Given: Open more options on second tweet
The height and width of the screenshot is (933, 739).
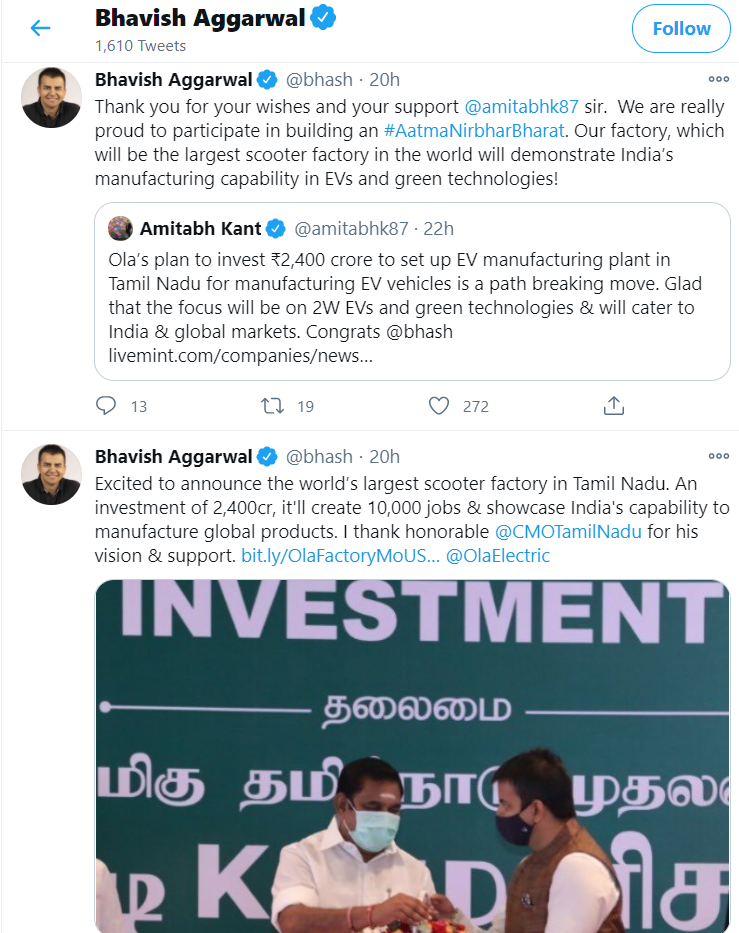Looking at the screenshot, I should pos(718,456).
